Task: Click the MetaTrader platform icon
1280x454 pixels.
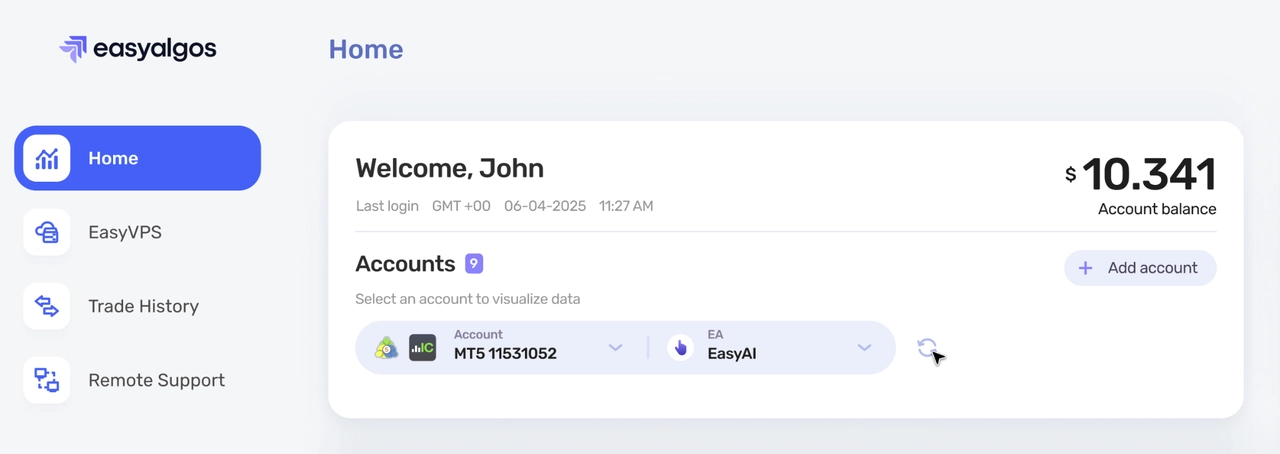Action: click(387, 348)
